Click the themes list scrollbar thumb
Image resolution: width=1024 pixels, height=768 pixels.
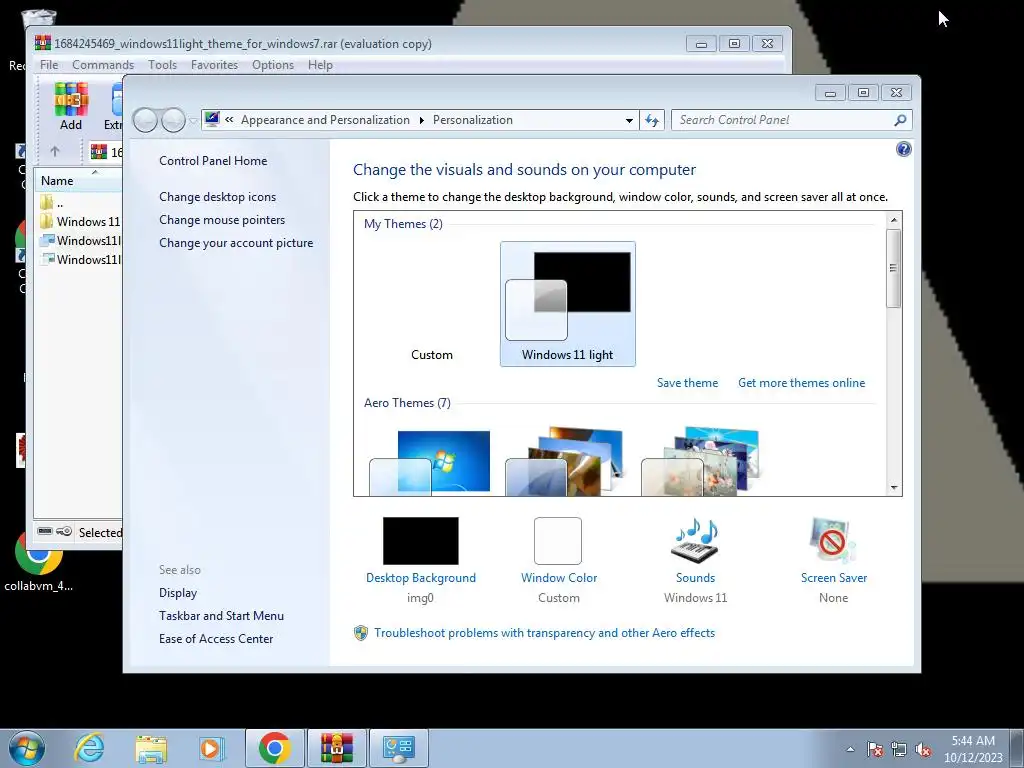tap(894, 268)
